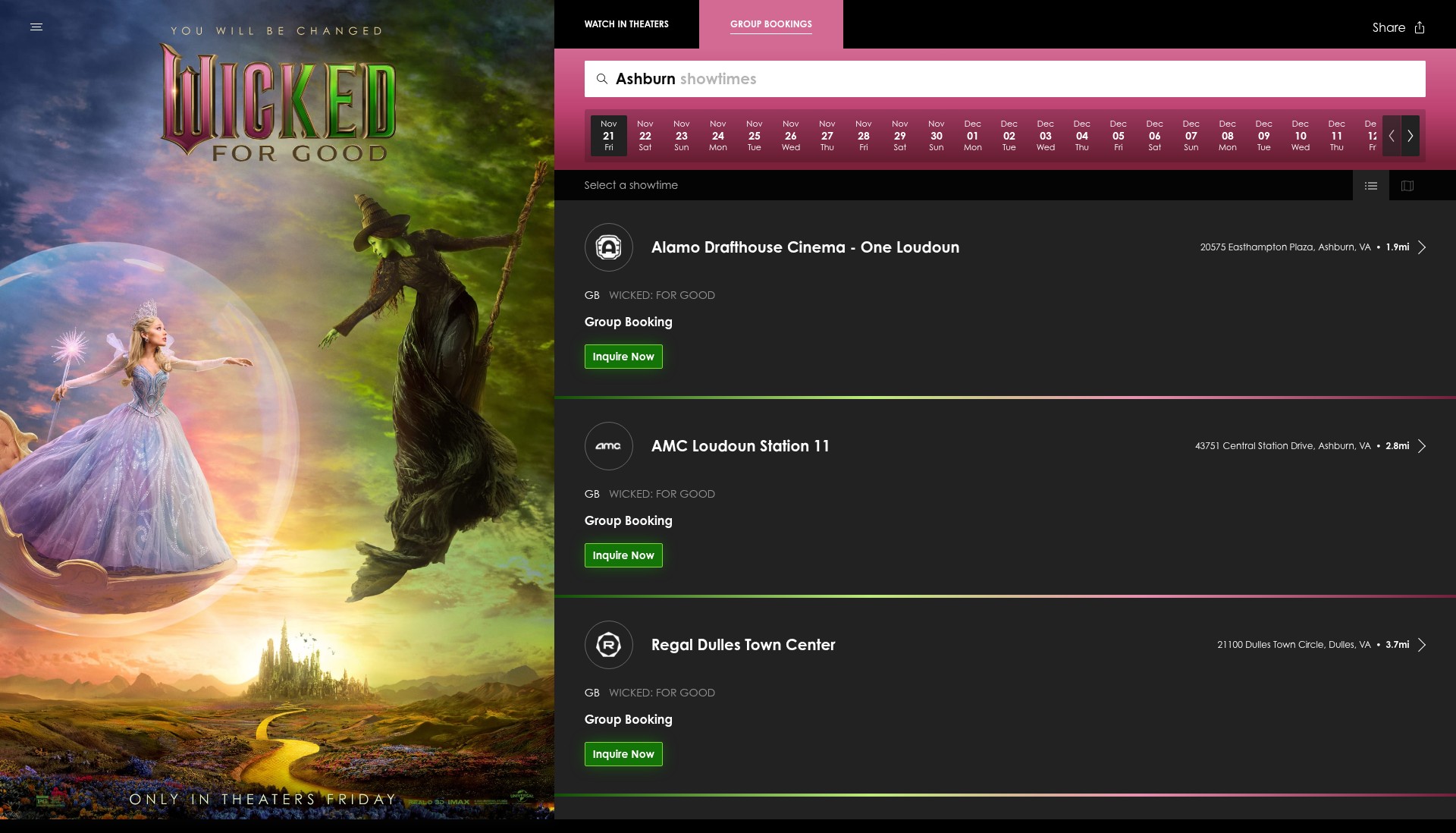Show previous dates with left arrow

tap(1392, 136)
